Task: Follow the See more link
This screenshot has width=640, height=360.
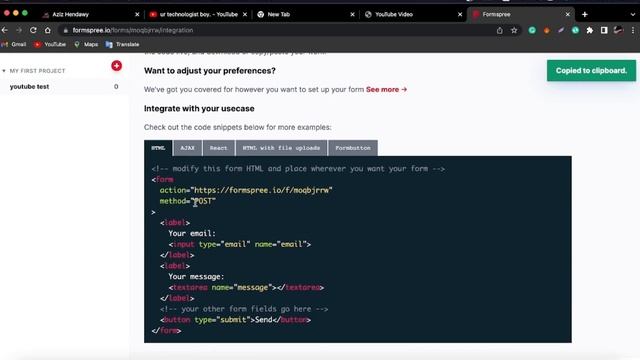Action: (x=386, y=89)
